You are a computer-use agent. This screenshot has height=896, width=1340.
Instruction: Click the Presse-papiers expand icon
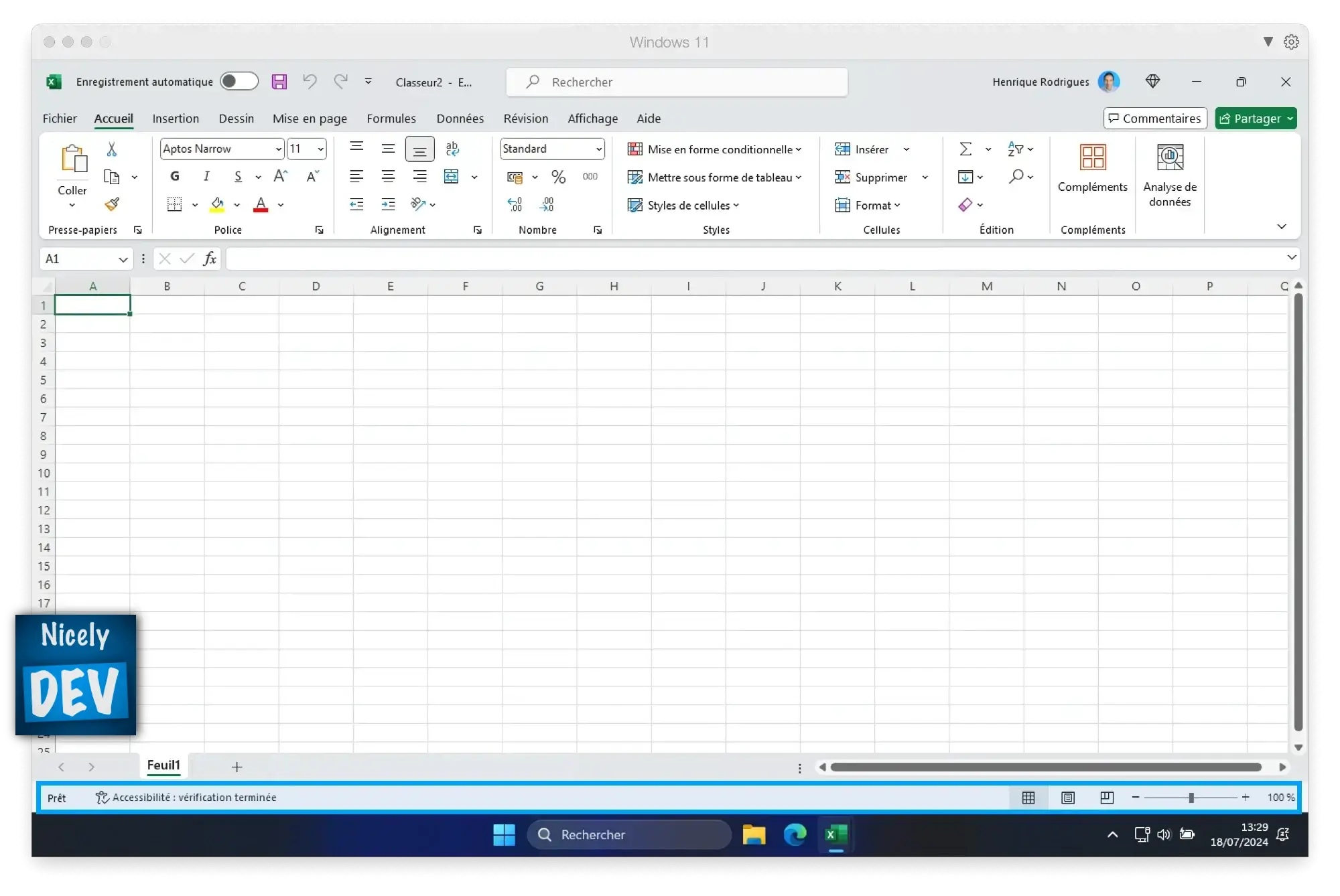coord(138,230)
